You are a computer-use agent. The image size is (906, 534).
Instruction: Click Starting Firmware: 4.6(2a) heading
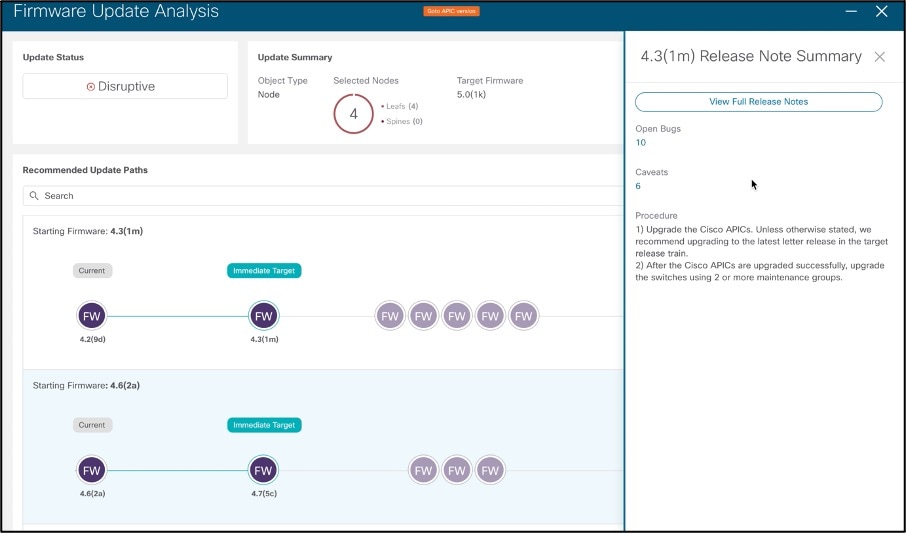point(86,385)
